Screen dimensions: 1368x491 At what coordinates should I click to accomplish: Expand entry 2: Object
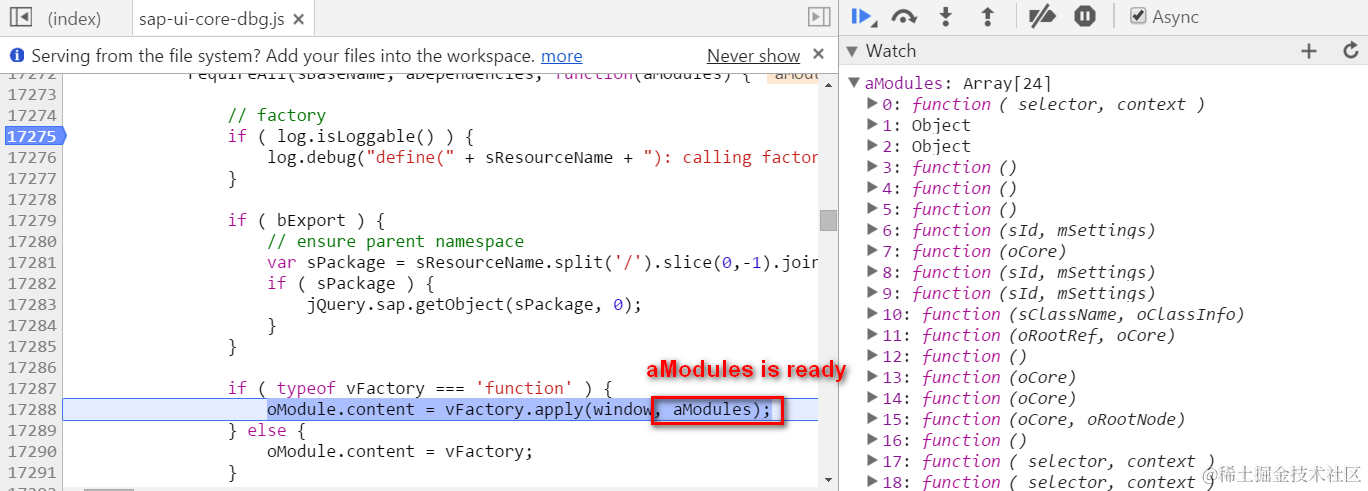point(872,146)
